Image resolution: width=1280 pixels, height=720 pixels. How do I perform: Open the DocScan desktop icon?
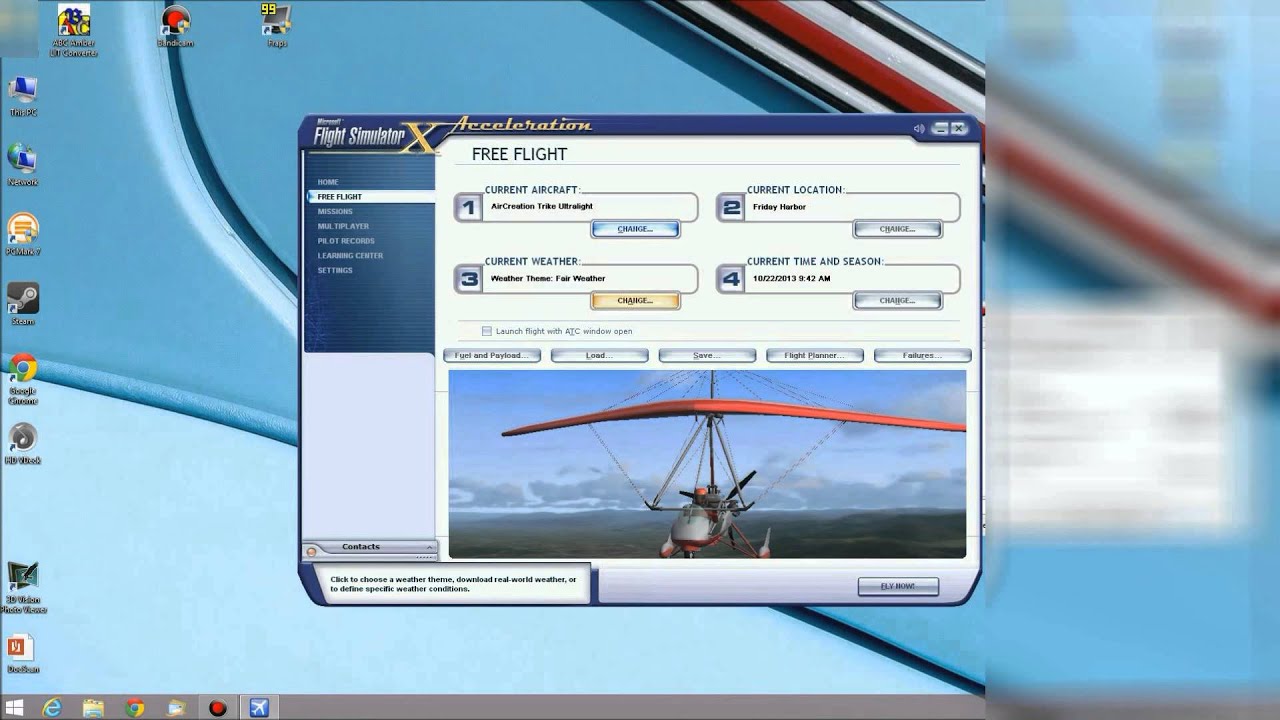point(22,655)
